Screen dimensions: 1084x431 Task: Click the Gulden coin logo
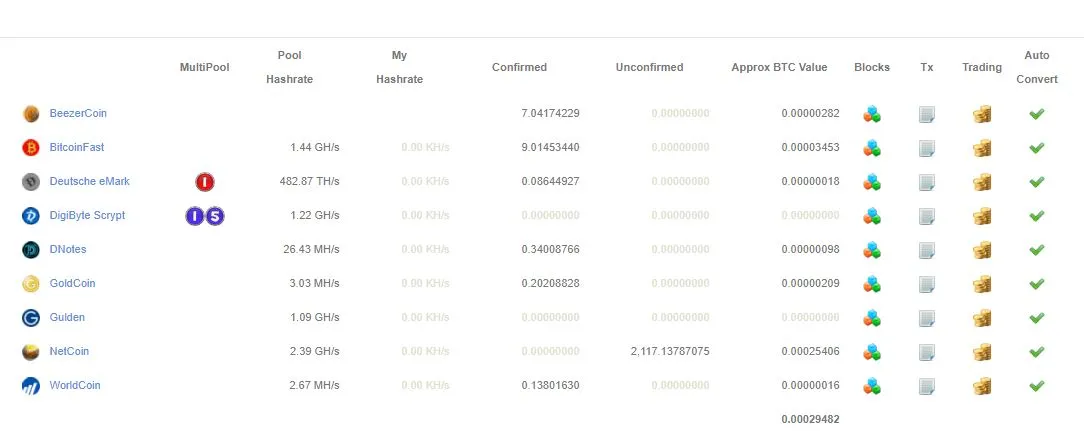[x=30, y=318]
